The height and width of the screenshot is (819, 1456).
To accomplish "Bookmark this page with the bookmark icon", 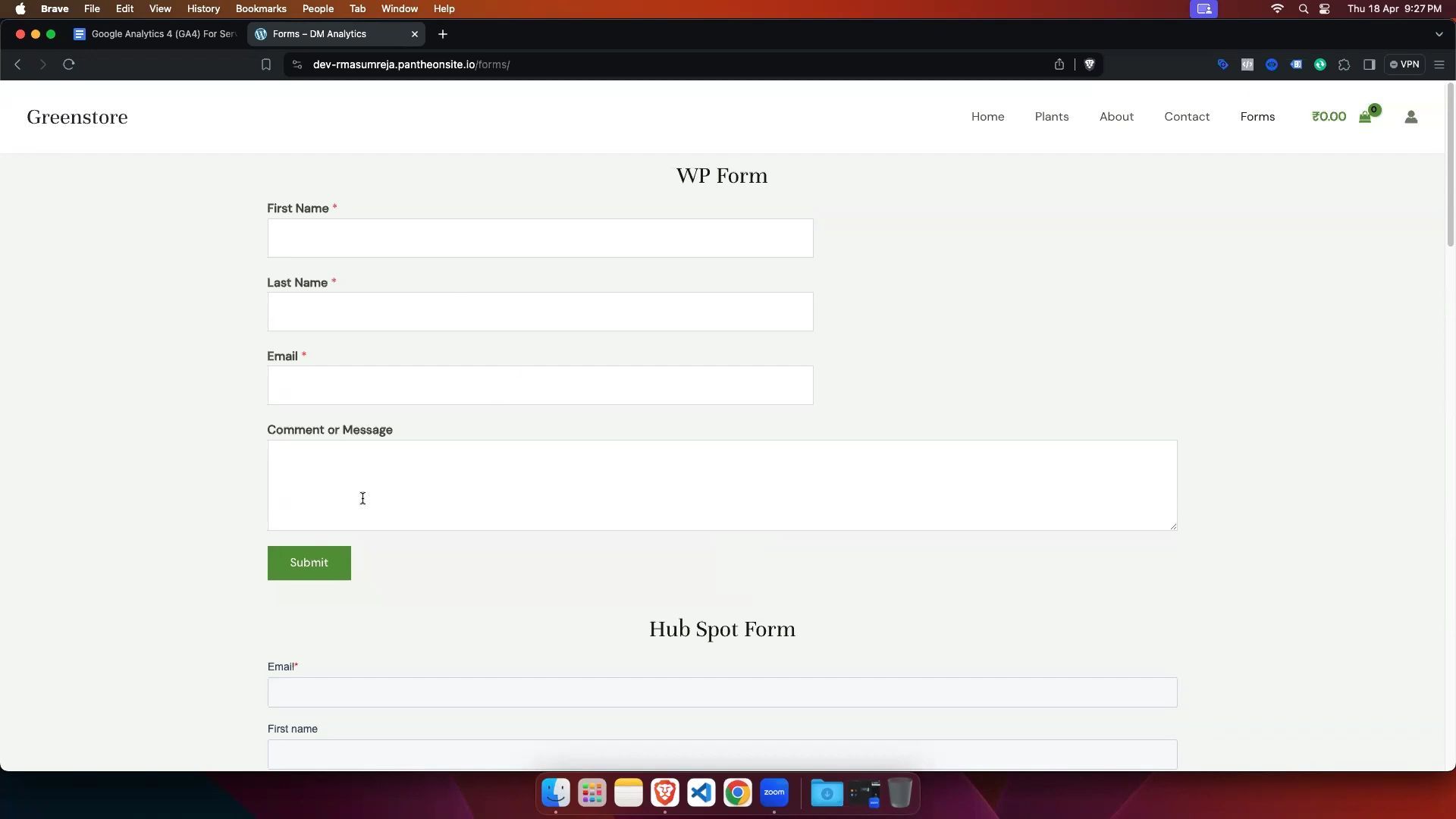I will point(266,64).
